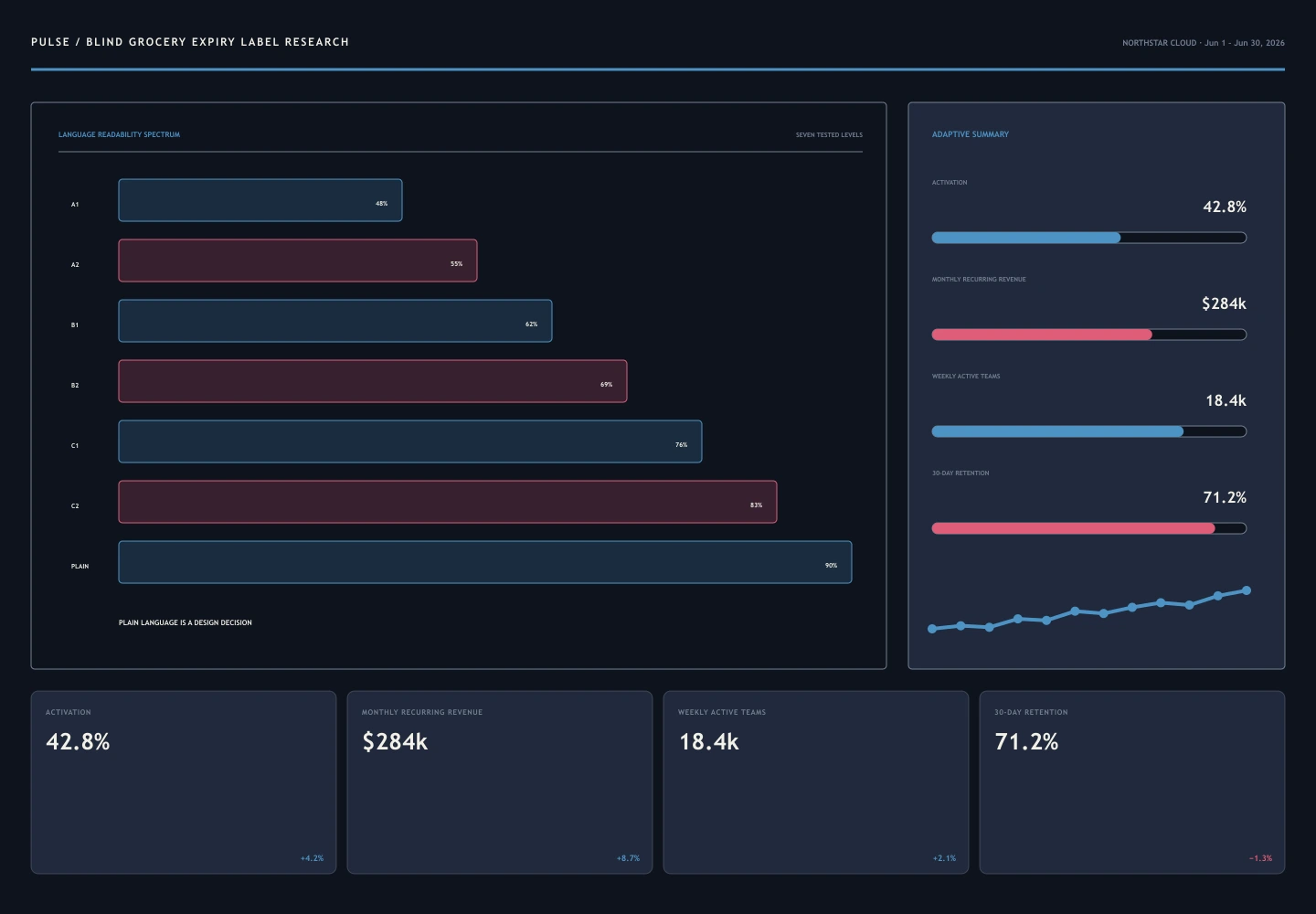Viewport: 1316px width, 914px height.
Task: Select the C2 bar at 83%
Action: [x=448, y=502]
